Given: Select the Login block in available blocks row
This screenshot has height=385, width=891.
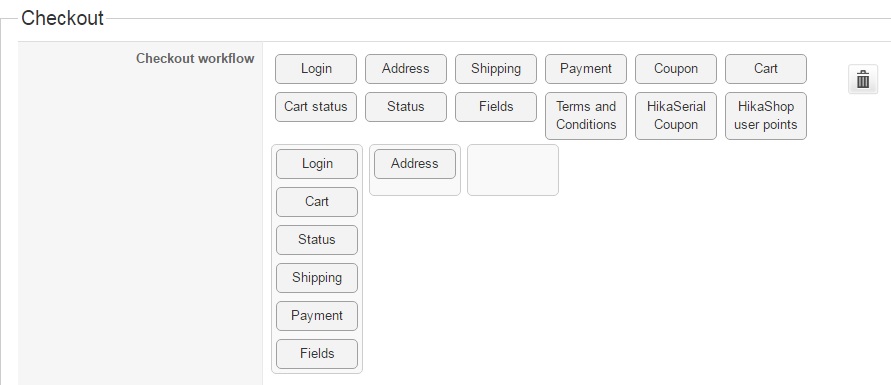Looking at the screenshot, I should (x=316, y=69).
